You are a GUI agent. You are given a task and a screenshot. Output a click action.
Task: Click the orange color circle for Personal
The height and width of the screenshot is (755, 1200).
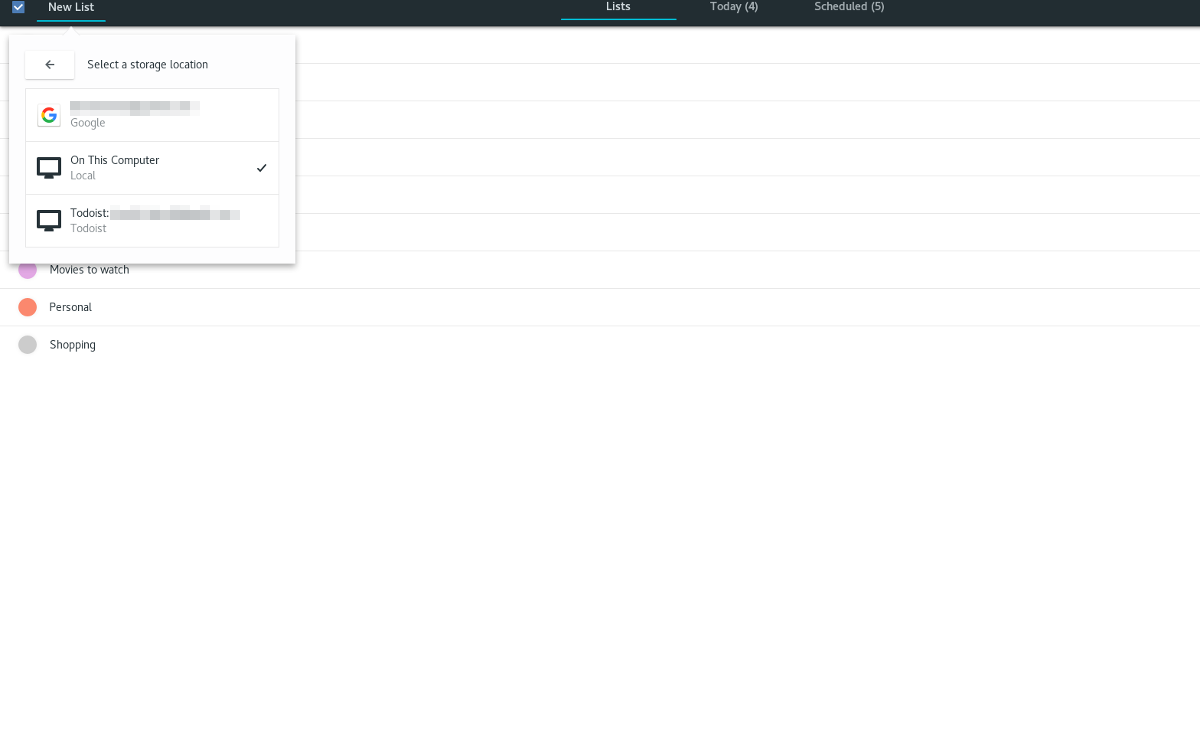28,307
